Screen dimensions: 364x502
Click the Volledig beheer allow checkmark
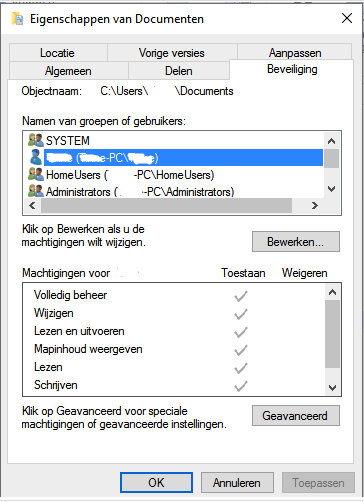(x=240, y=296)
